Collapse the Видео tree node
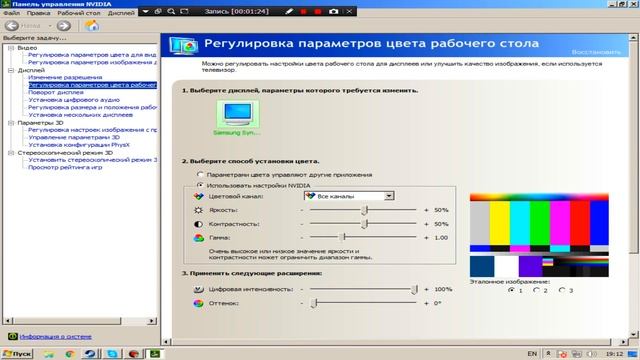This screenshot has height=360, width=640. (x=11, y=48)
